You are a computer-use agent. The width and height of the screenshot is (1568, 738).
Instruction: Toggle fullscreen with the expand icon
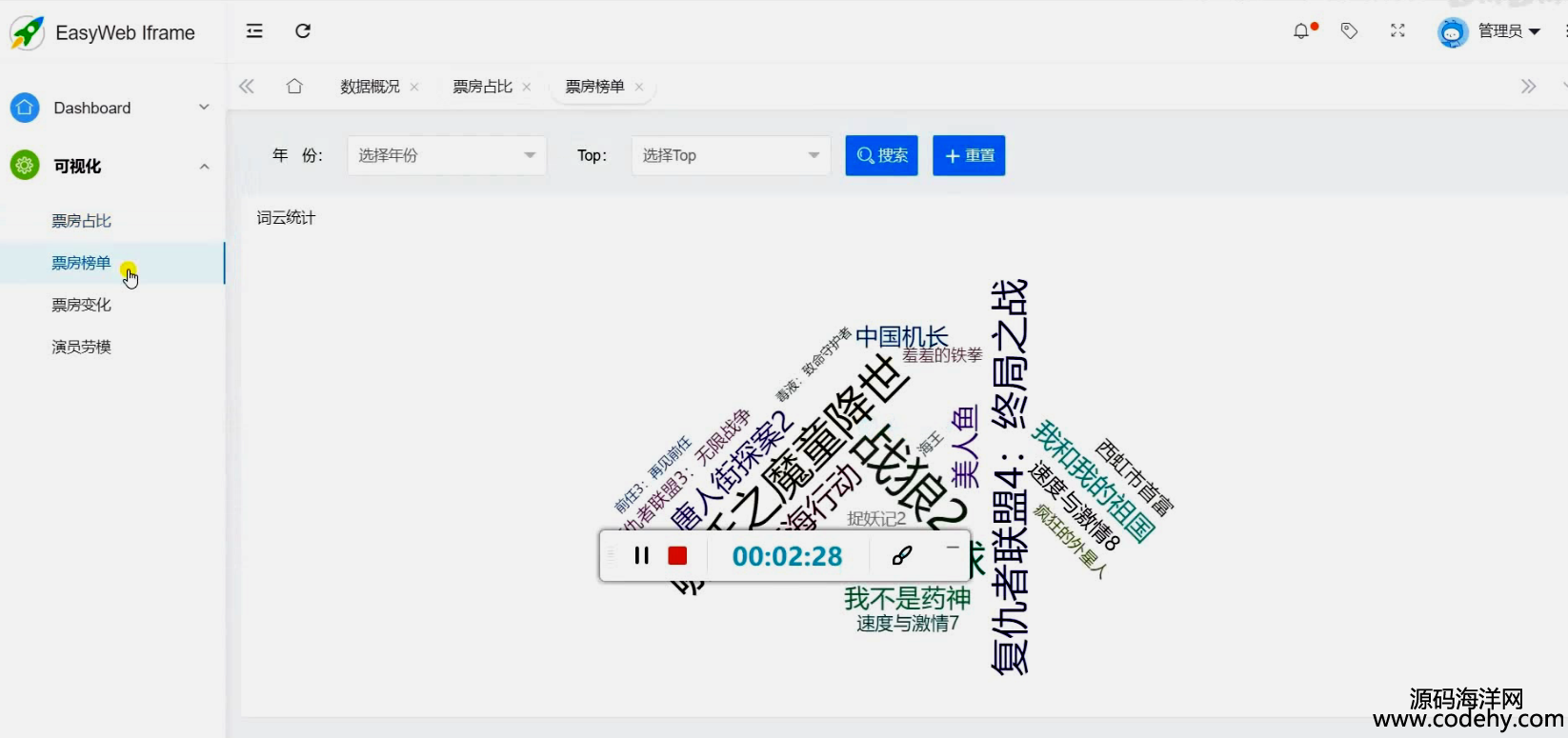(x=1397, y=31)
